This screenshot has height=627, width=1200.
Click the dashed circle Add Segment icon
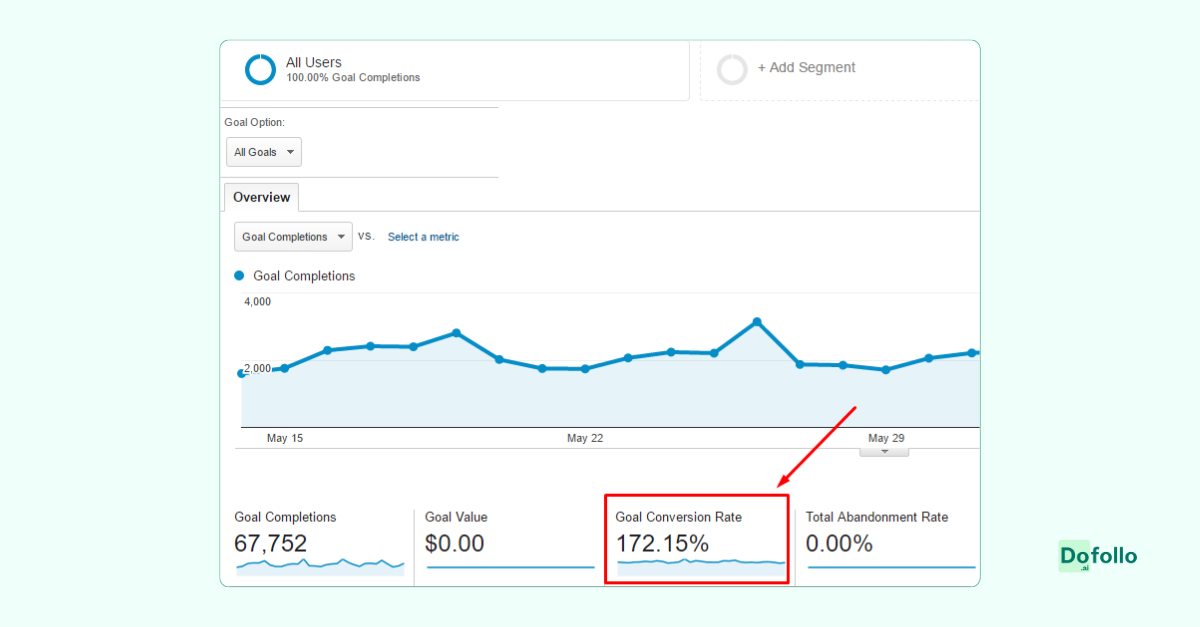coord(733,69)
